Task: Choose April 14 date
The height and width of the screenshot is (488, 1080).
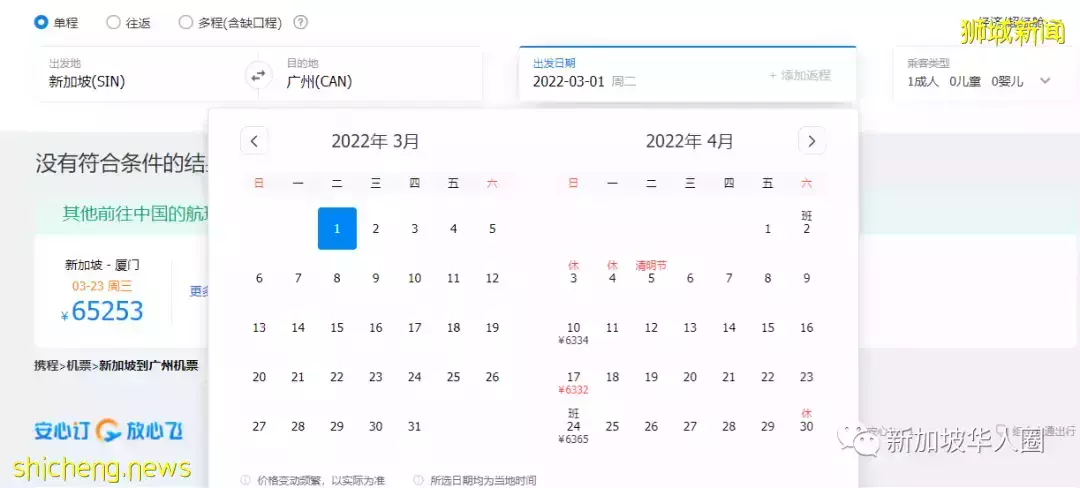Action: 729,328
